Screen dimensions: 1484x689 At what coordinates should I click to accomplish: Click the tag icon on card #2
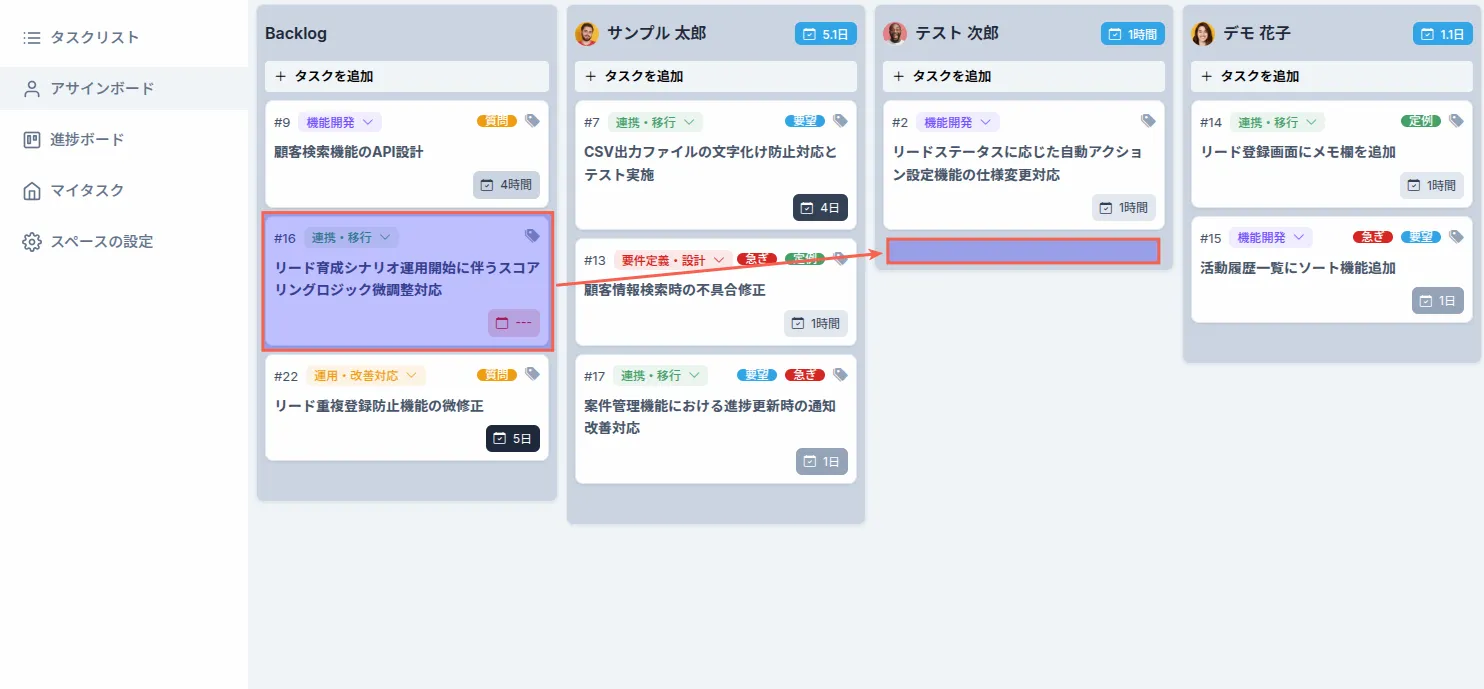[x=1147, y=121]
